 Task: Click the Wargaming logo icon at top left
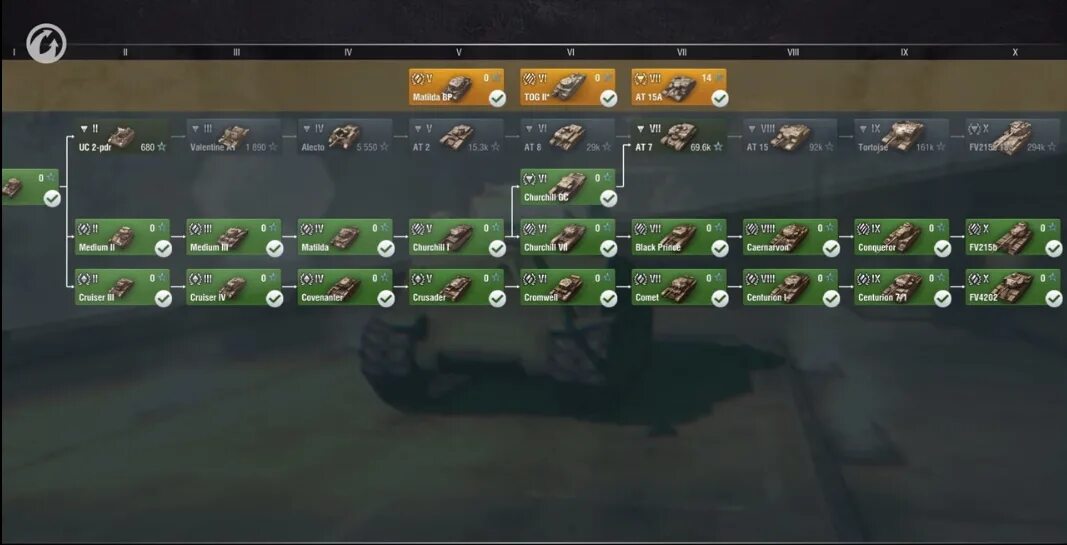click(x=46, y=45)
